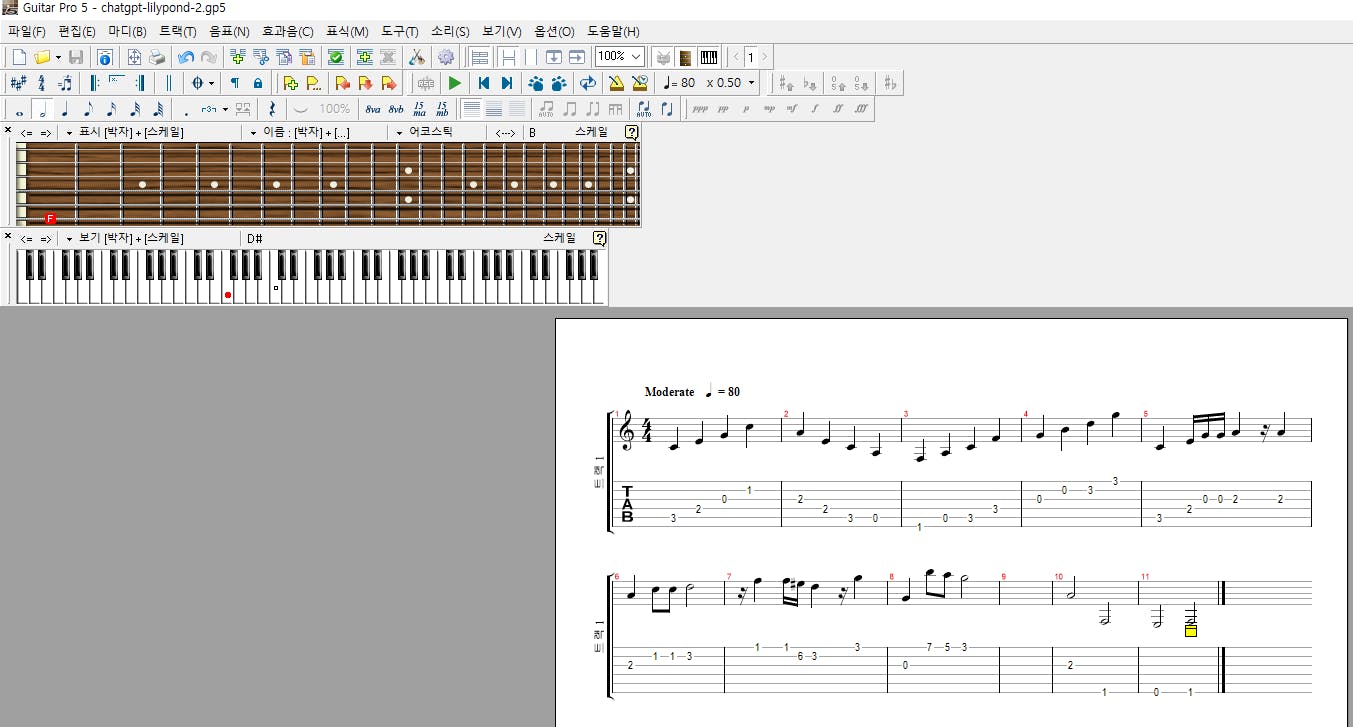
Task: Click fret number 2 in first tab measure
Action: (698, 509)
